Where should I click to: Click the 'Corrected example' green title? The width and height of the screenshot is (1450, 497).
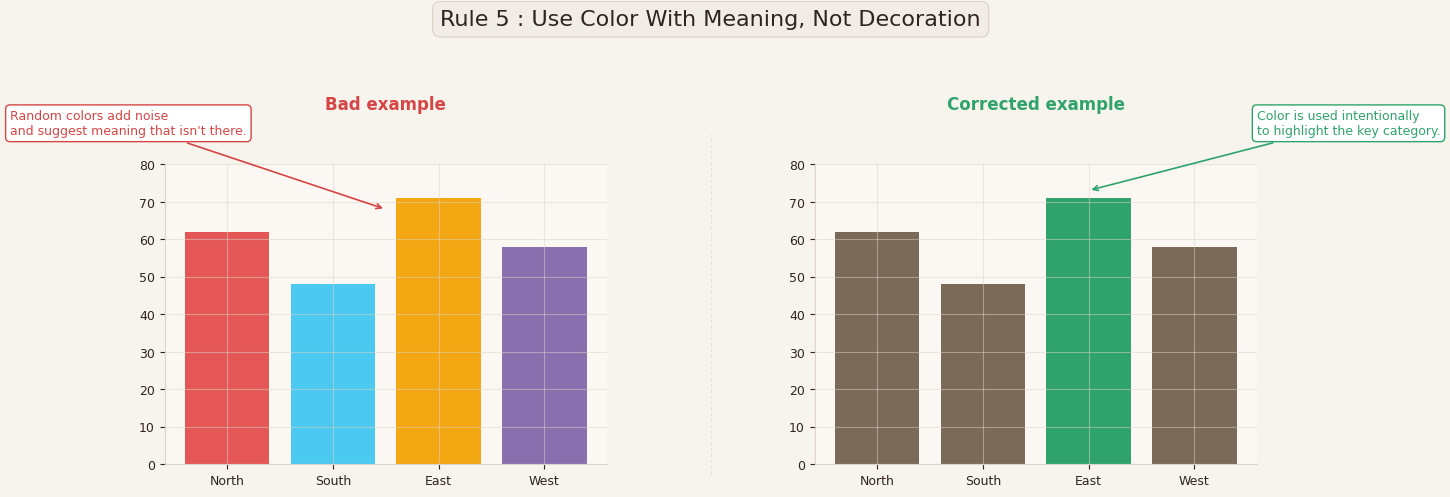click(1036, 105)
